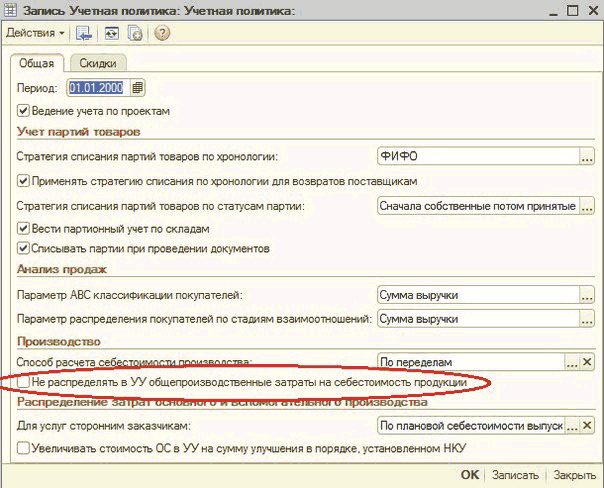Click the first toolbar save-record icon
604x488 pixels.
coord(84,33)
